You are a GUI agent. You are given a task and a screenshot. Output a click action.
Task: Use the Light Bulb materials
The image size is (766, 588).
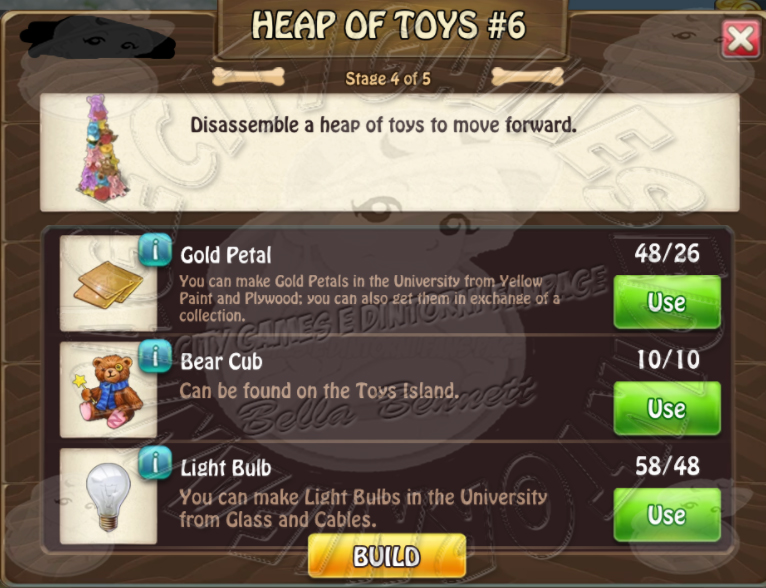pyautogui.click(x=667, y=515)
